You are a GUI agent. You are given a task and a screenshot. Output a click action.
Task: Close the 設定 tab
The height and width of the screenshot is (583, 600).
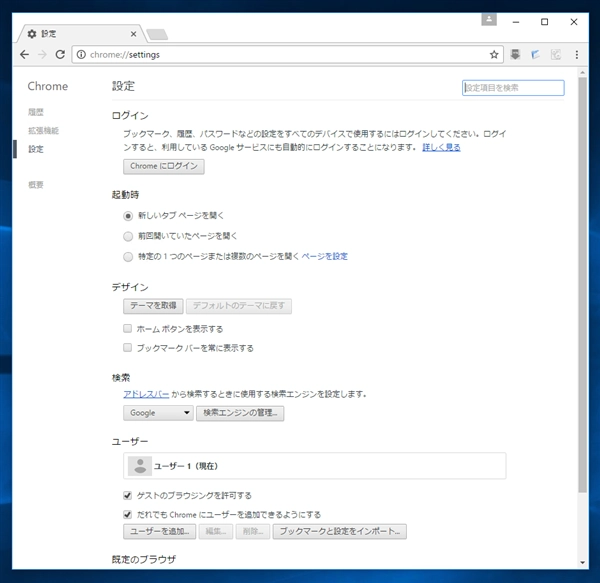tap(134, 34)
